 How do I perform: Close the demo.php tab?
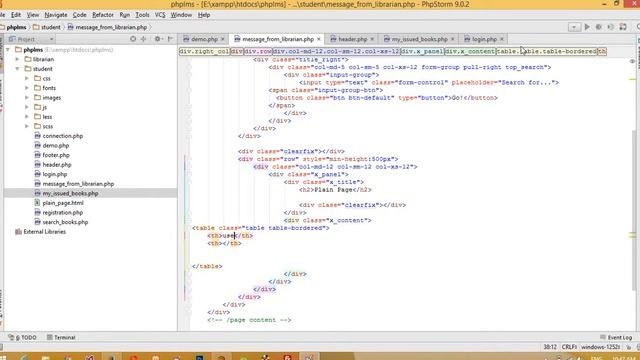[223, 39]
